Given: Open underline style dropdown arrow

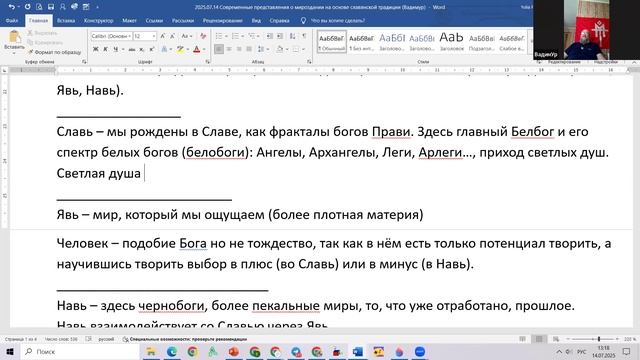Looking at the screenshot, I should click(x=123, y=49).
